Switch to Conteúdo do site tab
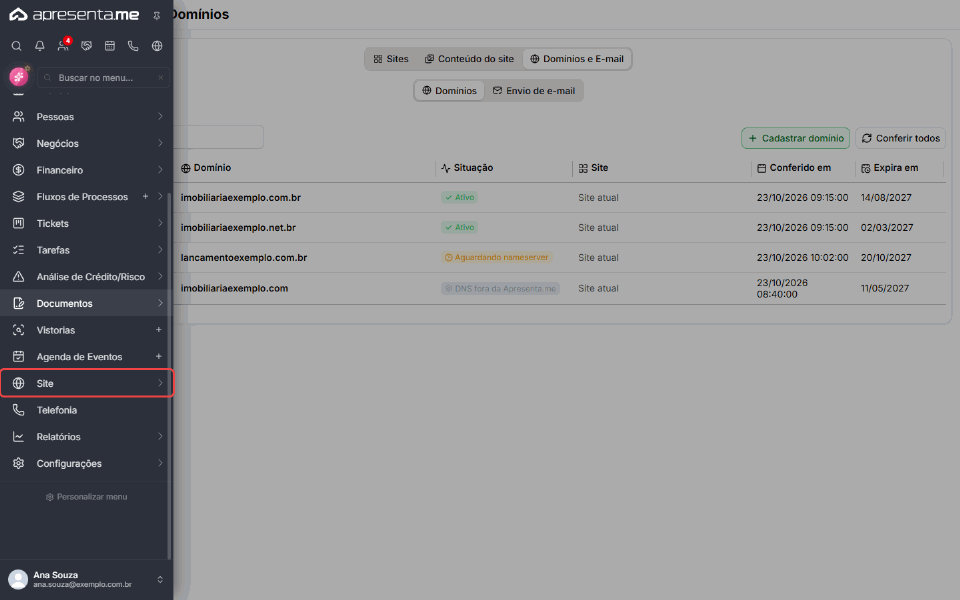 point(470,59)
